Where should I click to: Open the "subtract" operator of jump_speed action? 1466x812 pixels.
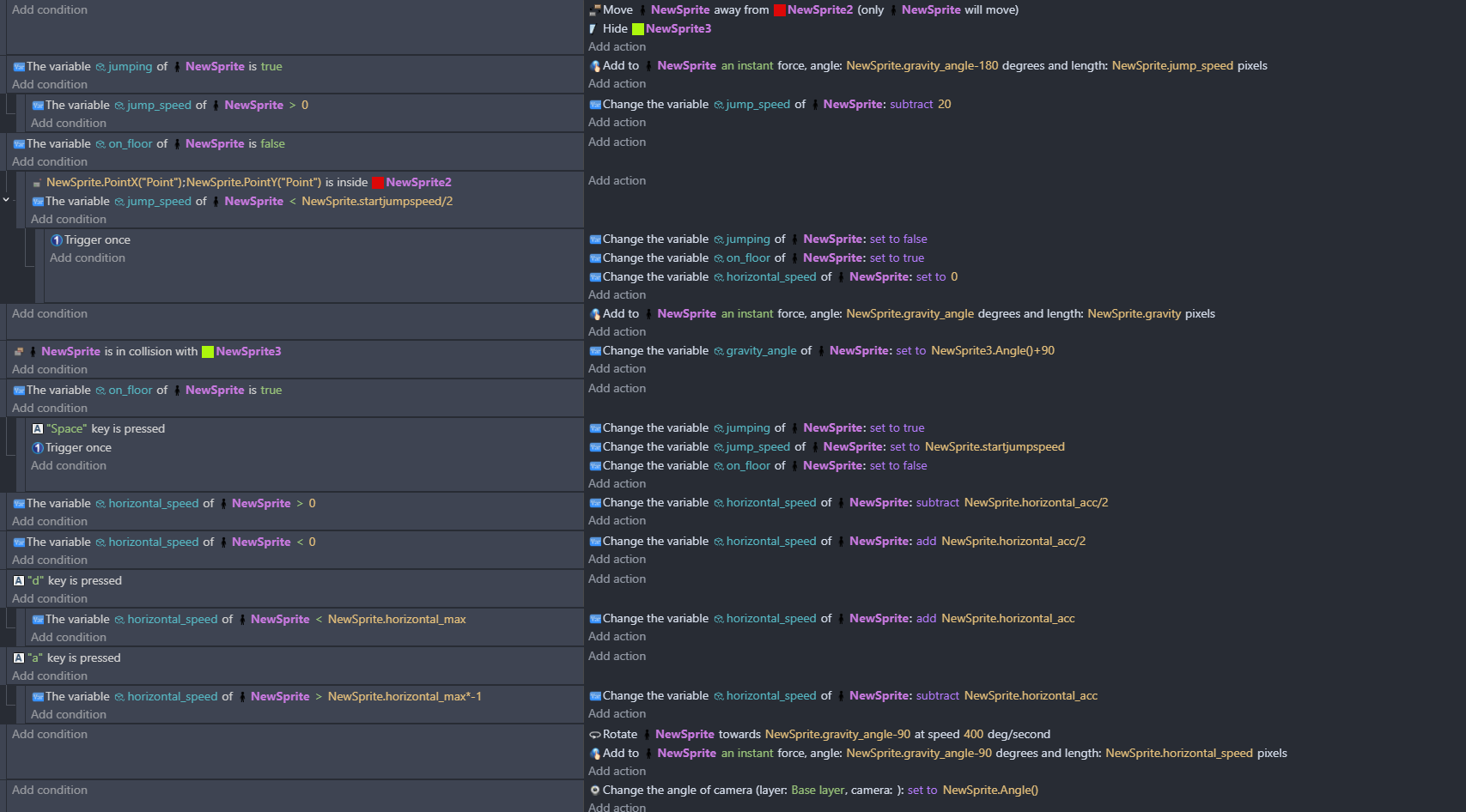click(x=911, y=105)
